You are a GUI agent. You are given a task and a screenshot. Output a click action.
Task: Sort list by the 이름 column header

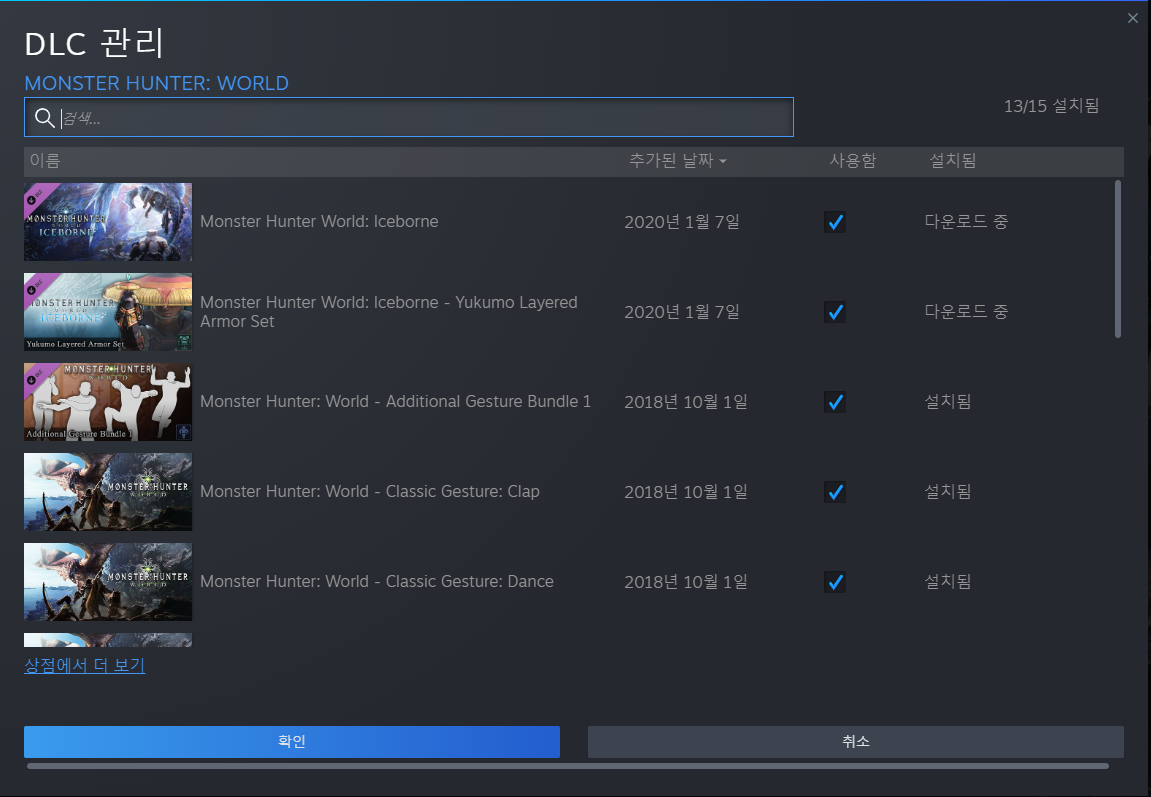pos(45,161)
